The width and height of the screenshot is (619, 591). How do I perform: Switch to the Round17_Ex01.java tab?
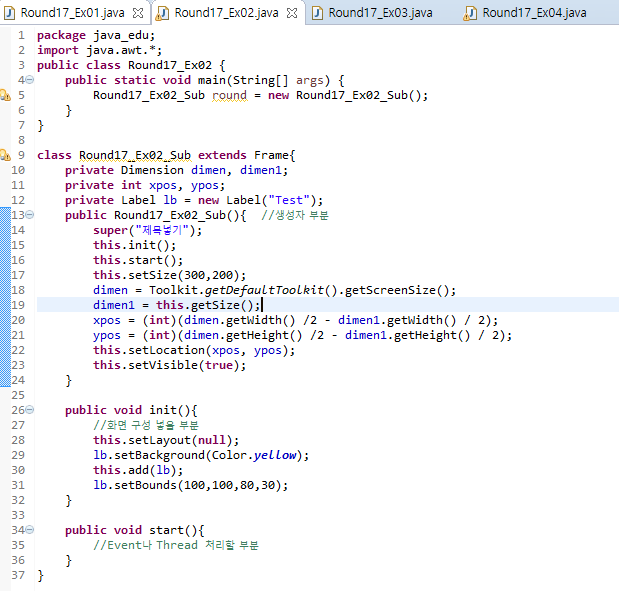click(73, 13)
